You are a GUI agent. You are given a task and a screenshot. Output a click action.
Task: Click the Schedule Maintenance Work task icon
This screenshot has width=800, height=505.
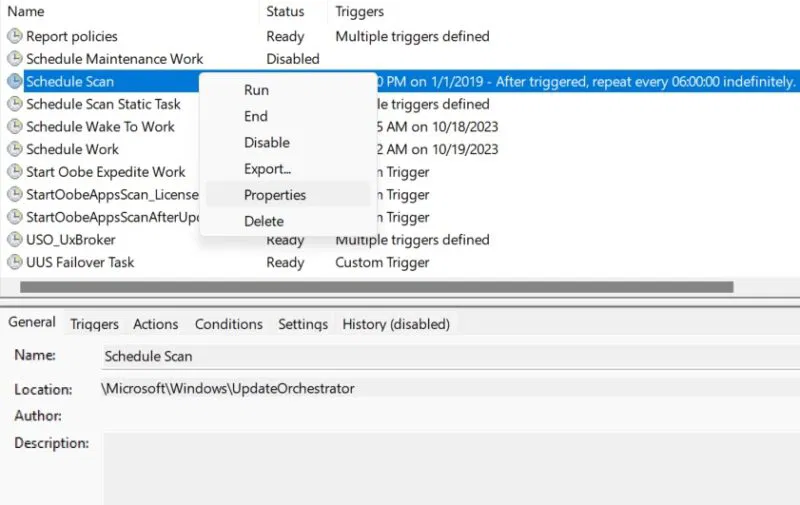click(x=15, y=59)
